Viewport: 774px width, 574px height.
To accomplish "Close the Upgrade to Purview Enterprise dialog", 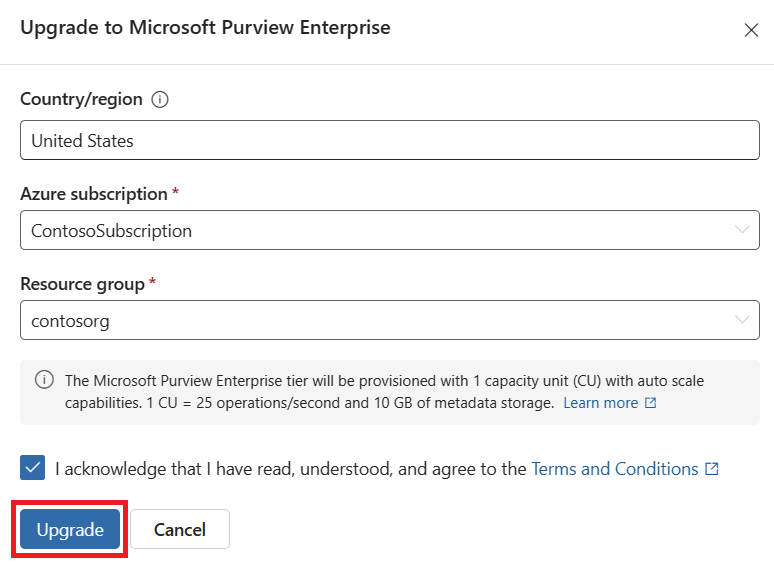I will (x=751, y=30).
